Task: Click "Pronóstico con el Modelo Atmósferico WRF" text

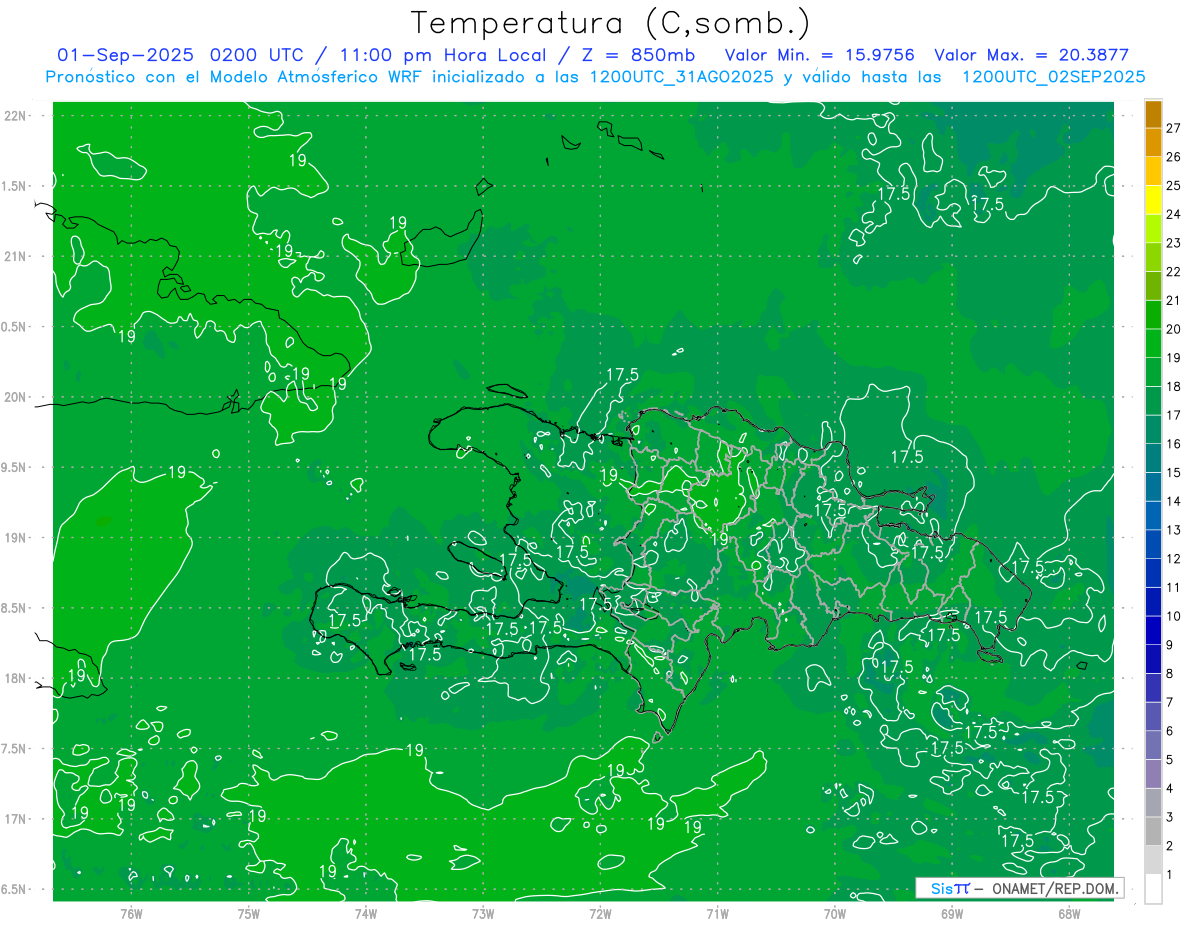Action: click(x=236, y=77)
